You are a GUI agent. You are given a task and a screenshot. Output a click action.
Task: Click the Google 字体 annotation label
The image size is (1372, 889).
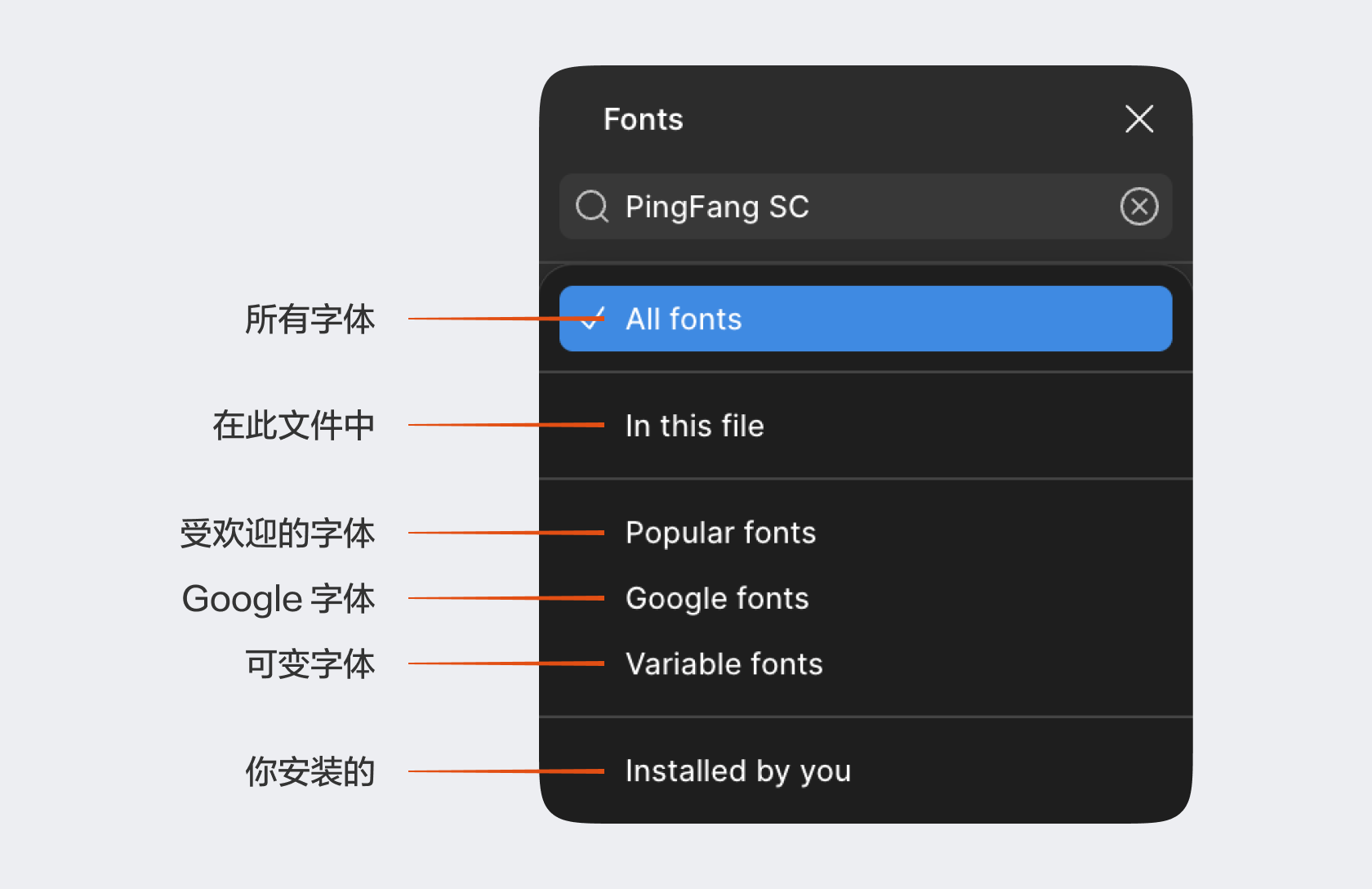point(278,598)
